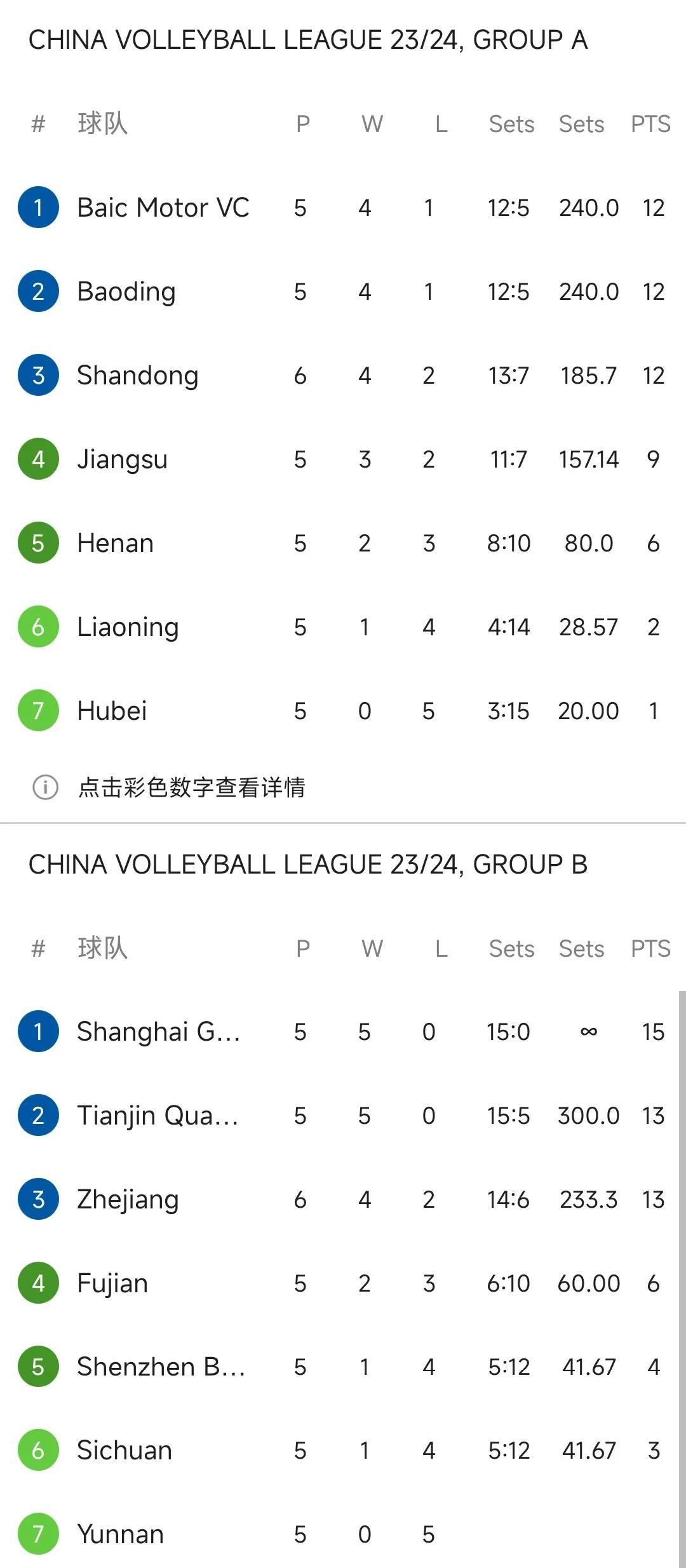The image size is (686, 1568).
Task: Tap the Group A league title heading
Action: click(x=308, y=40)
